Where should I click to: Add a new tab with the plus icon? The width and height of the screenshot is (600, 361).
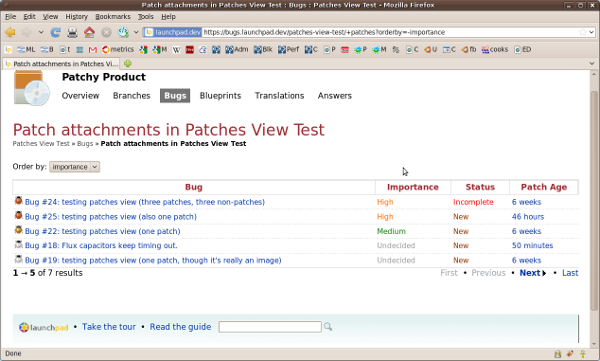128,64
